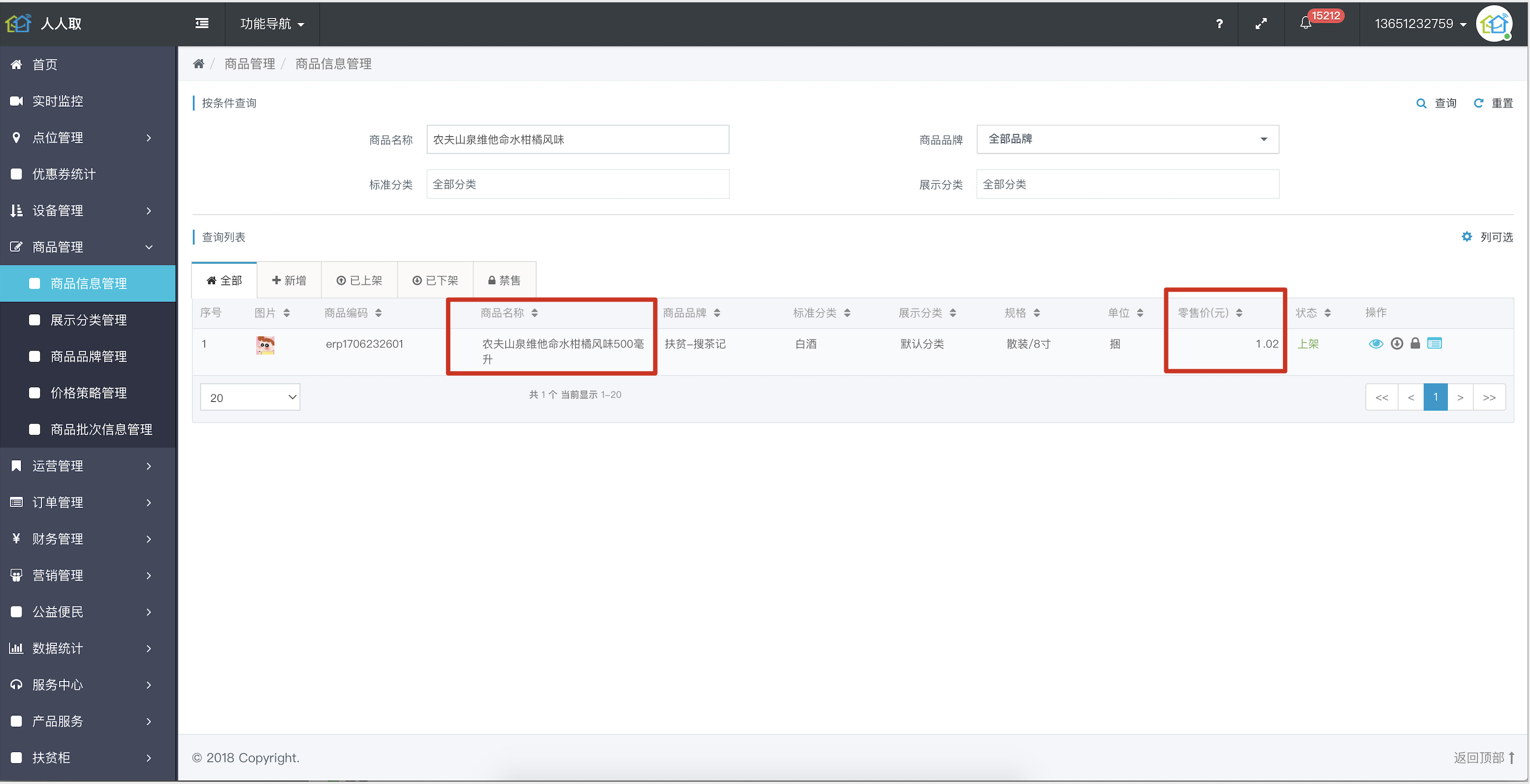Sort by 图片 column arrows
The height and width of the screenshot is (784, 1530).
click(x=287, y=313)
